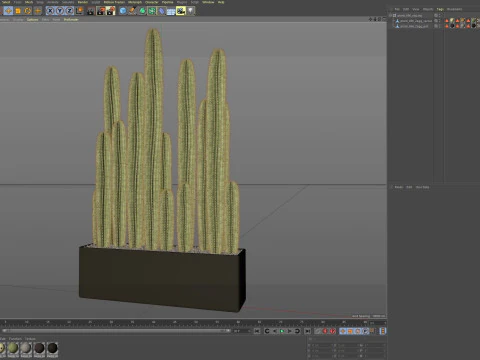Screen dimensions: 480x360
Task: Toggle rotation keyframe recording
Action: click(x=358, y=331)
